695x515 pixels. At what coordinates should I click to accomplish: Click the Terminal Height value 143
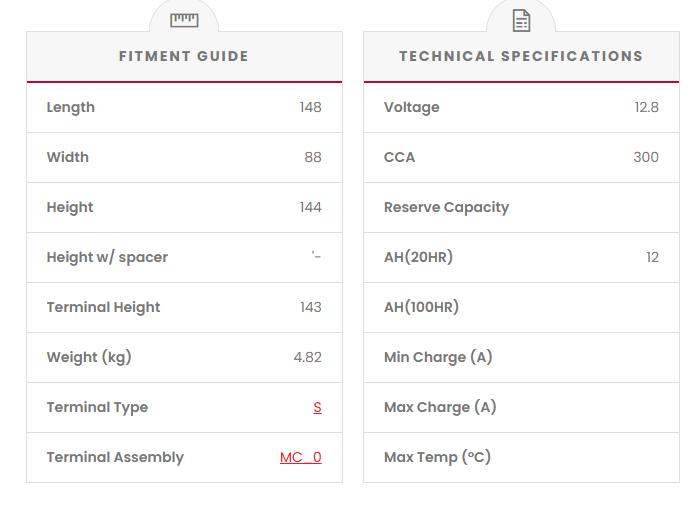(x=310, y=307)
